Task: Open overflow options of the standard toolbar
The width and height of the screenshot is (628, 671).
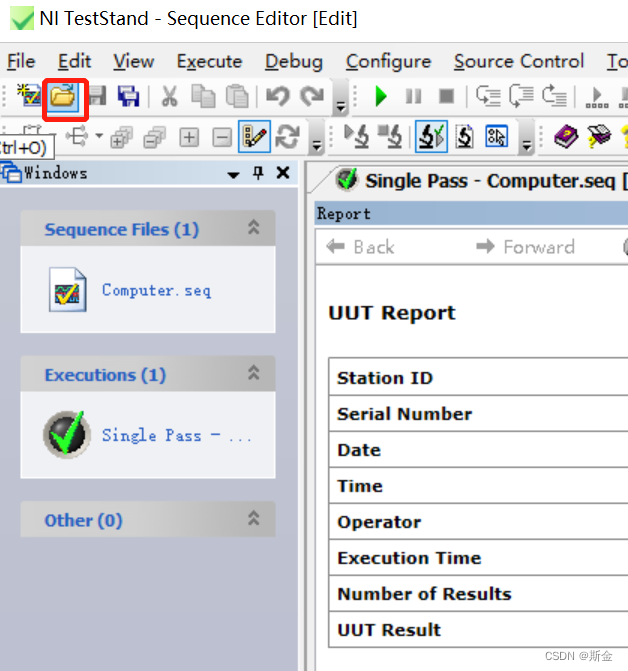Action: click(341, 98)
